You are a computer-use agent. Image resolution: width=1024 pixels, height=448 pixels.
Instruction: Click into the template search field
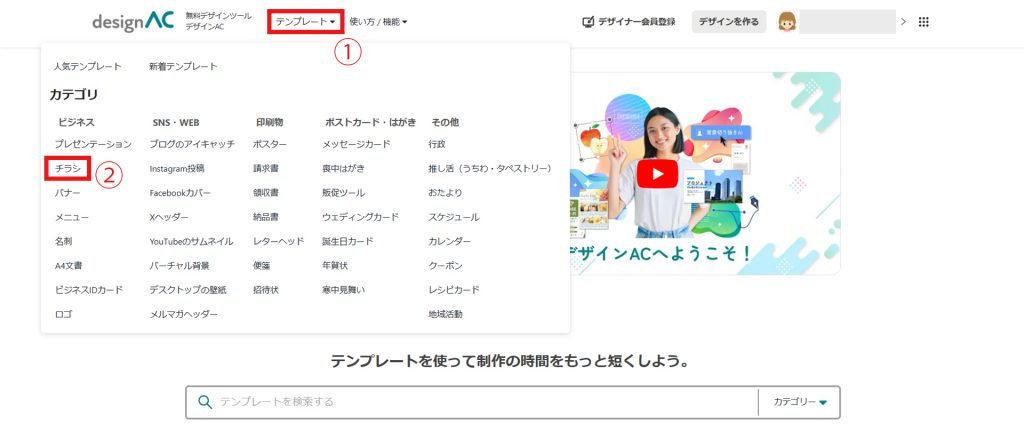[480, 402]
